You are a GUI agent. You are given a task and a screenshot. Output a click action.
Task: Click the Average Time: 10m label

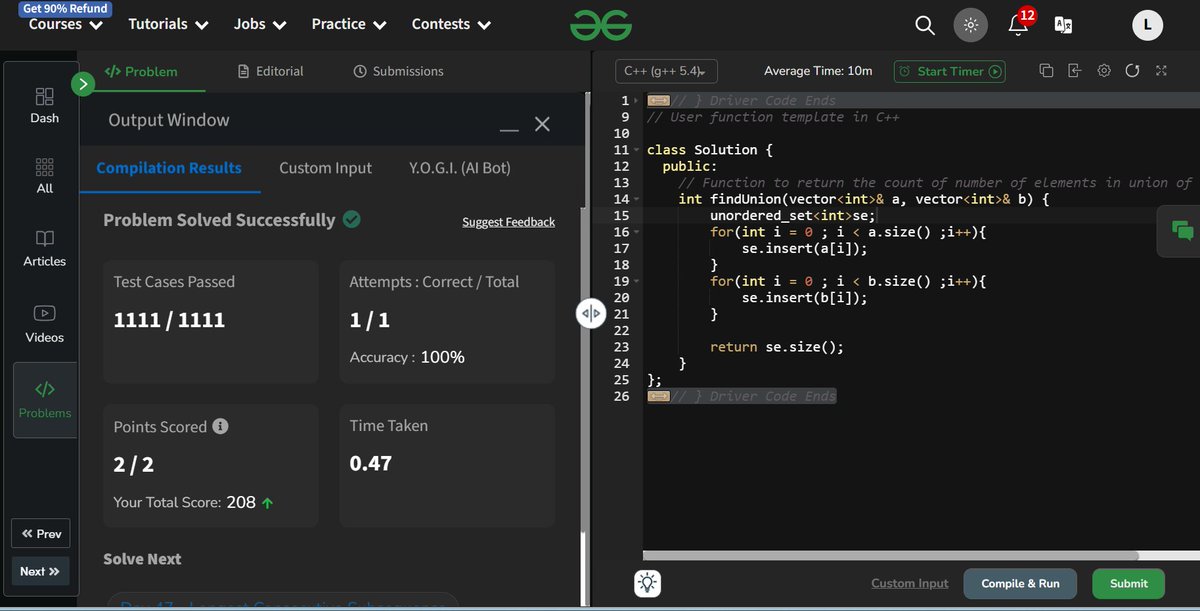click(818, 71)
